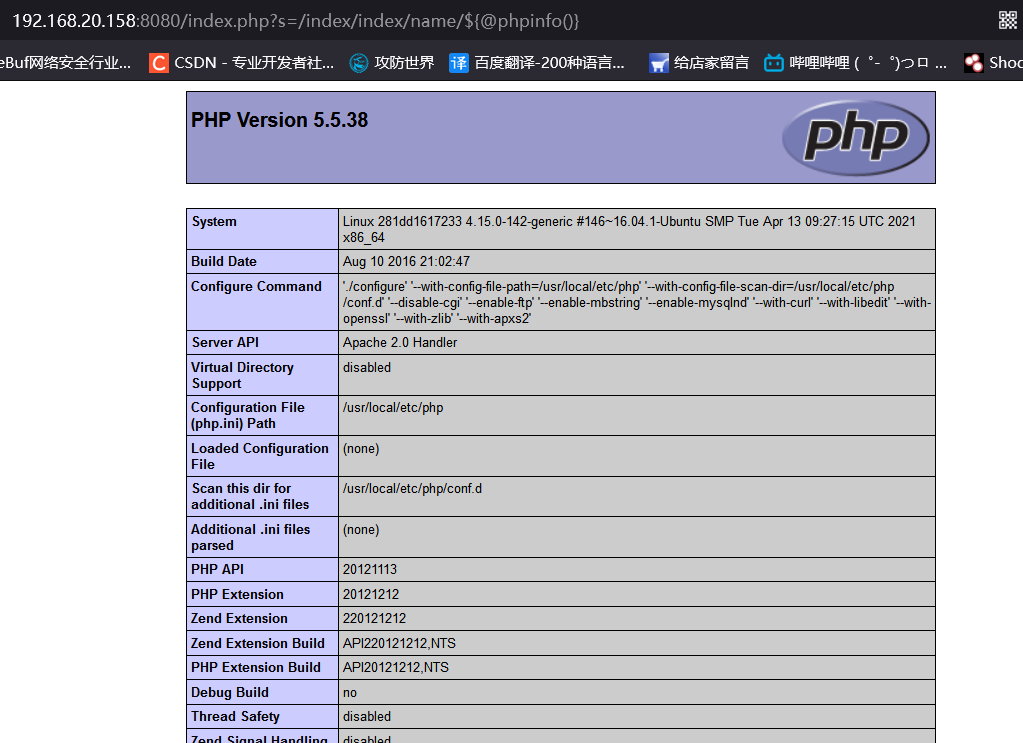Select Additional .ini files parsed label
The image size is (1023, 743).
(251, 537)
